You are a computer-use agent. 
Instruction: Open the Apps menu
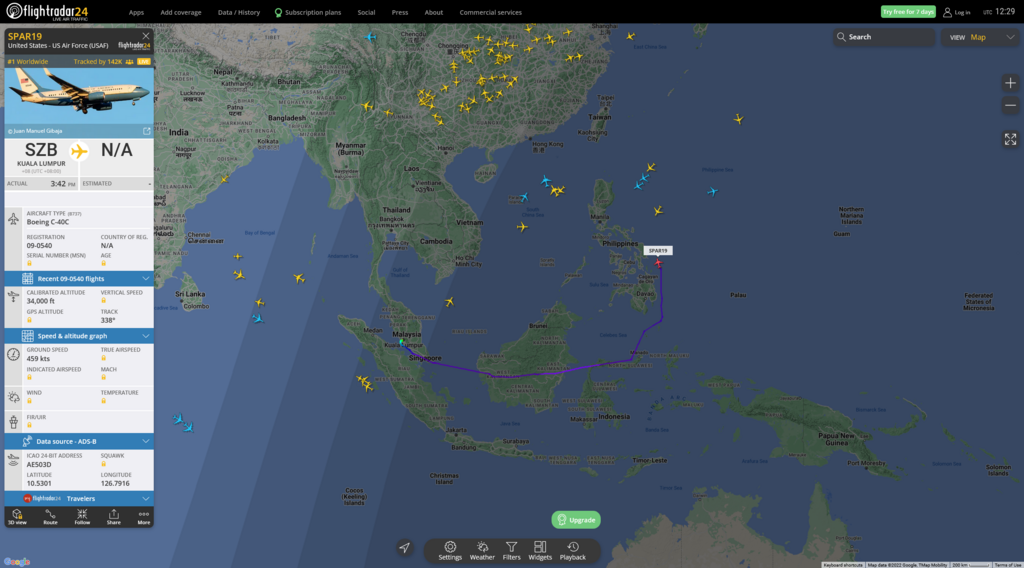point(136,12)
